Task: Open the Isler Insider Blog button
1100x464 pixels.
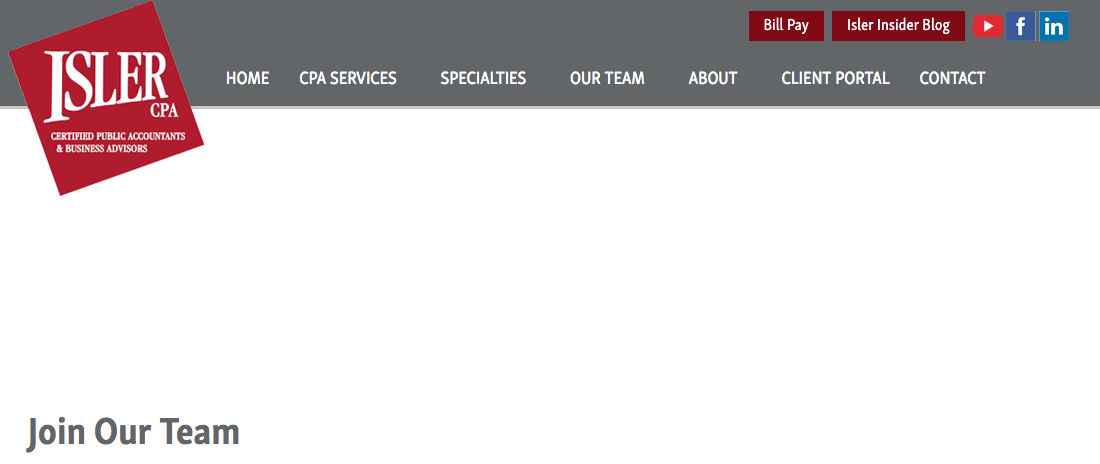Action: (x=898, y=26)
